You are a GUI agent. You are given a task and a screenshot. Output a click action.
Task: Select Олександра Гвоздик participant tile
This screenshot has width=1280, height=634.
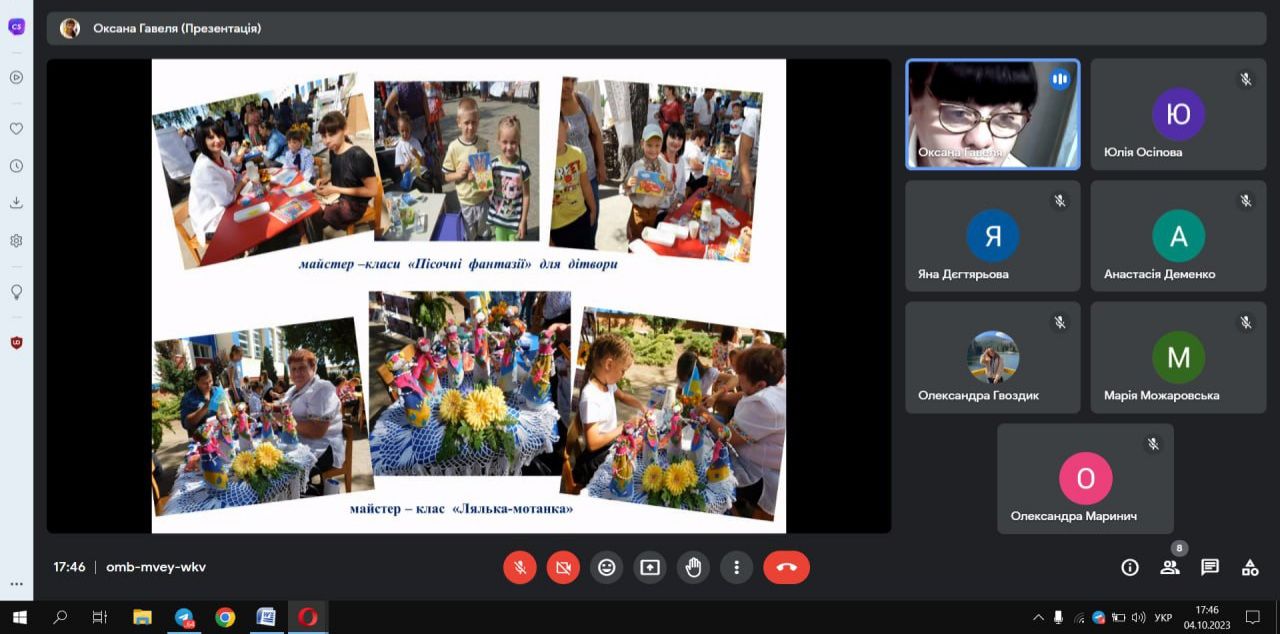993,357
